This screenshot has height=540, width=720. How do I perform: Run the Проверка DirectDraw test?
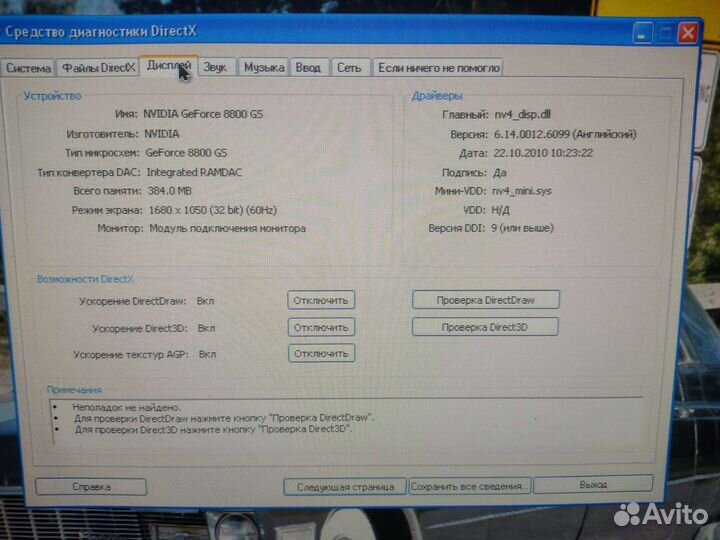tap(485, 300)
